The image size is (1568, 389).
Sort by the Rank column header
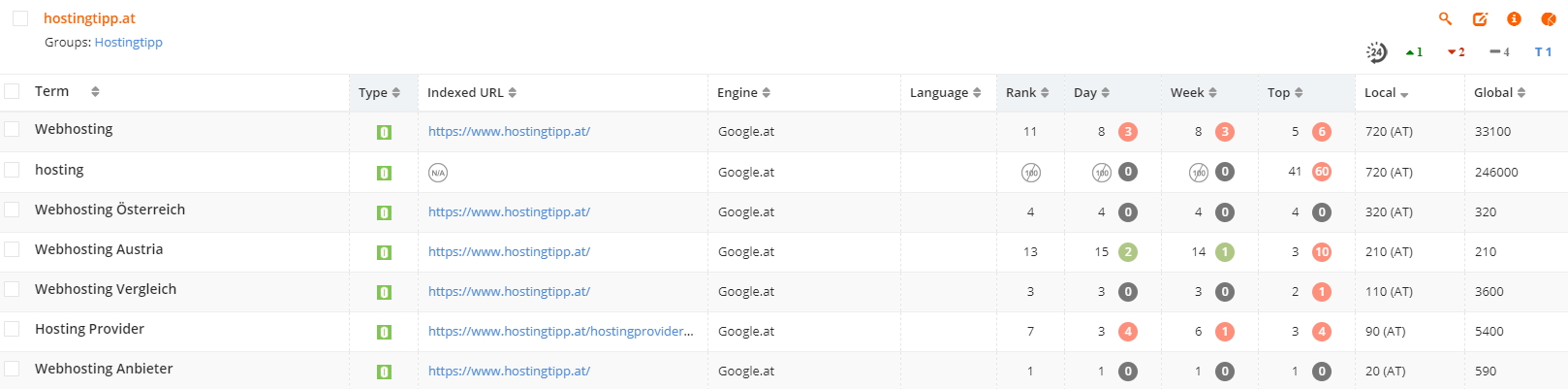pyautogui.click(x=1027, y=93)
